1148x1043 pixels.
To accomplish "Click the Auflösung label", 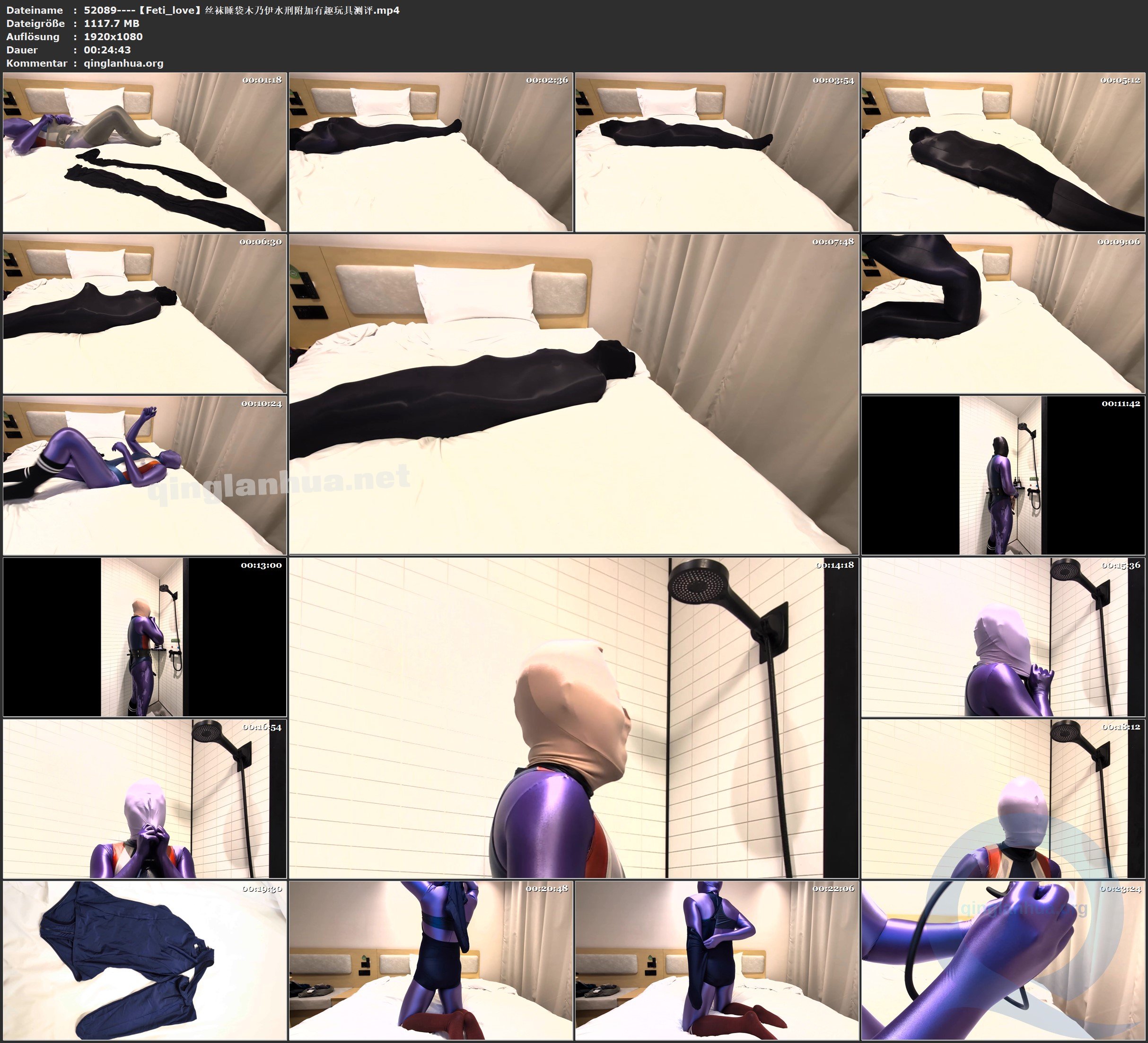I will coord(33,36).
